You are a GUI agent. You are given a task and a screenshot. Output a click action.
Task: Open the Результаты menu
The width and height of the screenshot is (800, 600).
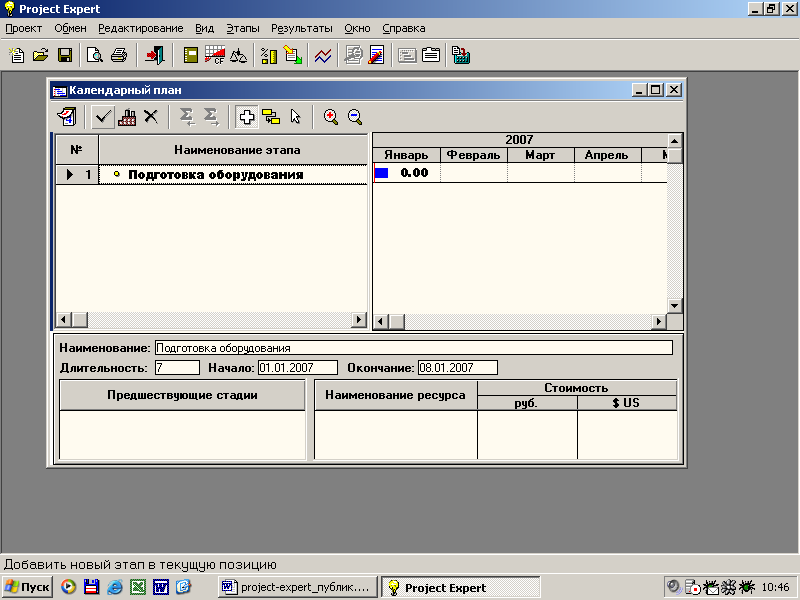click(302, 29)
